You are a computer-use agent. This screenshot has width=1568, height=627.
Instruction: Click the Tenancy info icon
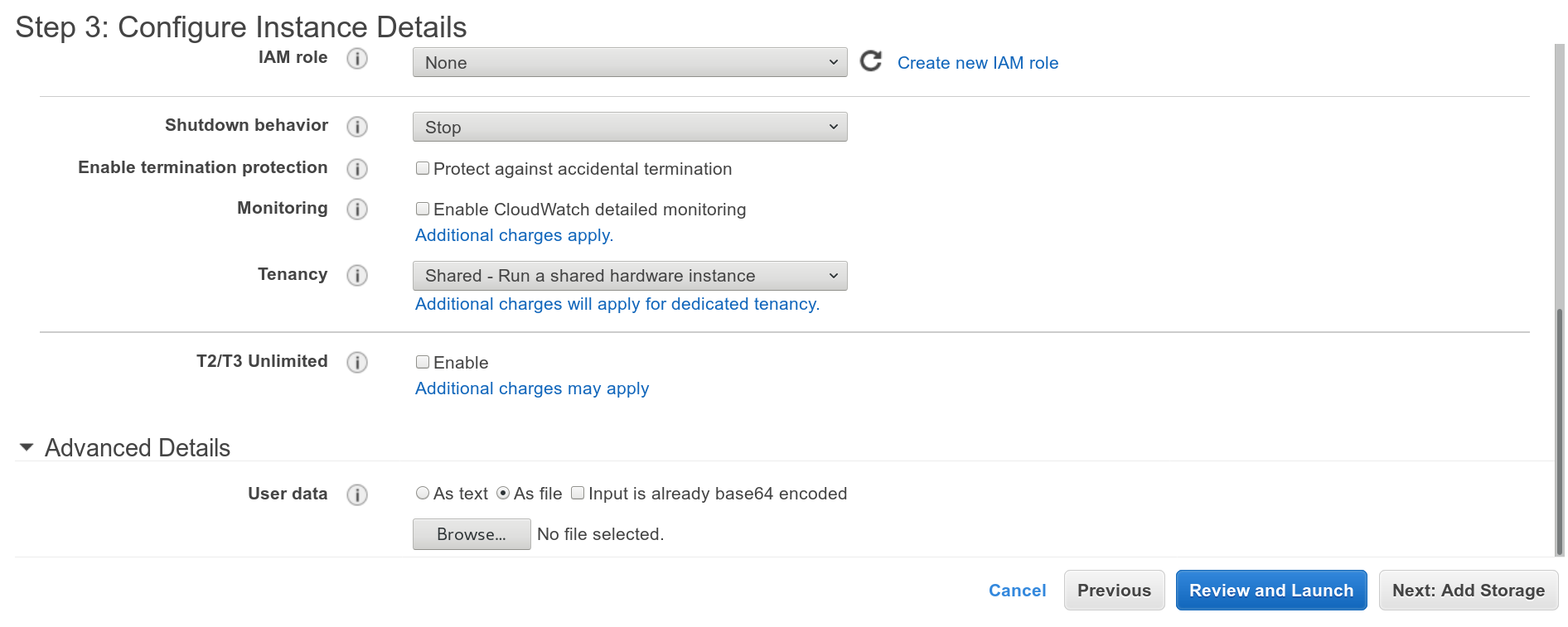pos(357,276)
